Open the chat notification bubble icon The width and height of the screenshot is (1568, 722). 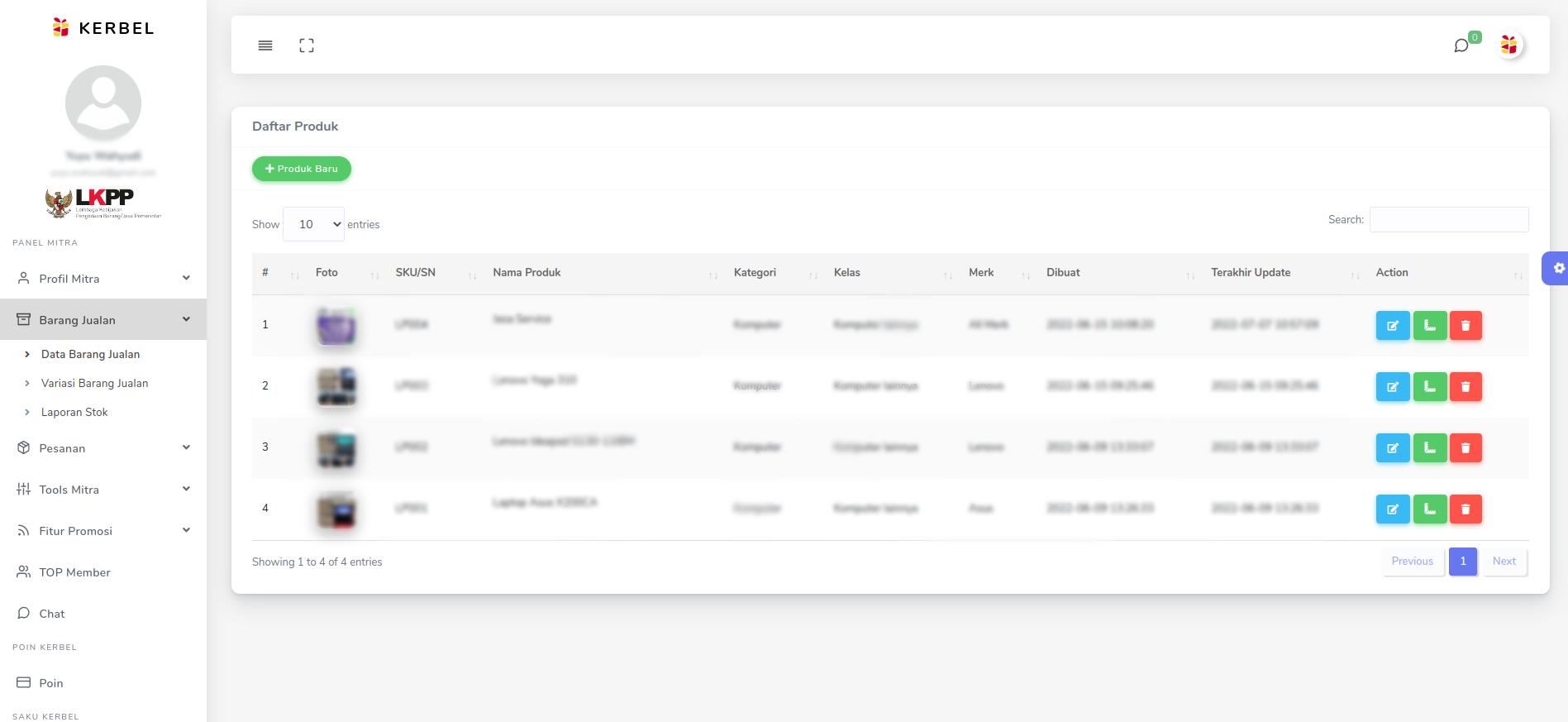point(1461,45)
